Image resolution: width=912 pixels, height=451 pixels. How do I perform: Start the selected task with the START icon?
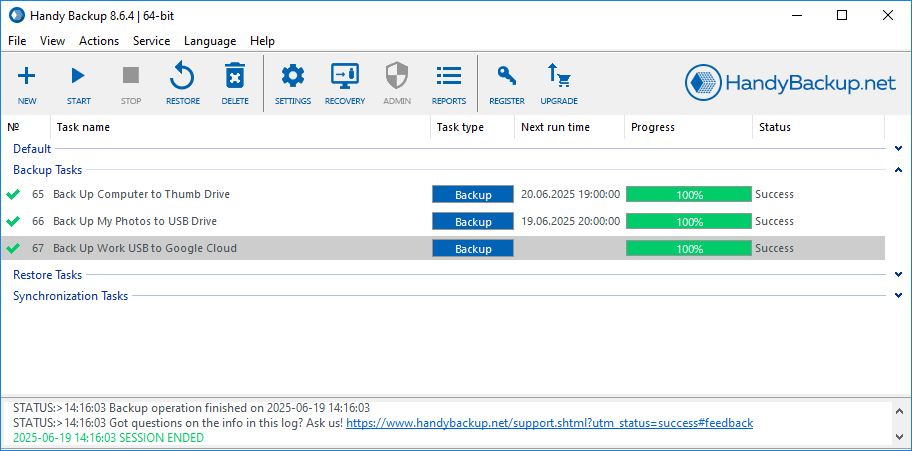pos(78,76)
